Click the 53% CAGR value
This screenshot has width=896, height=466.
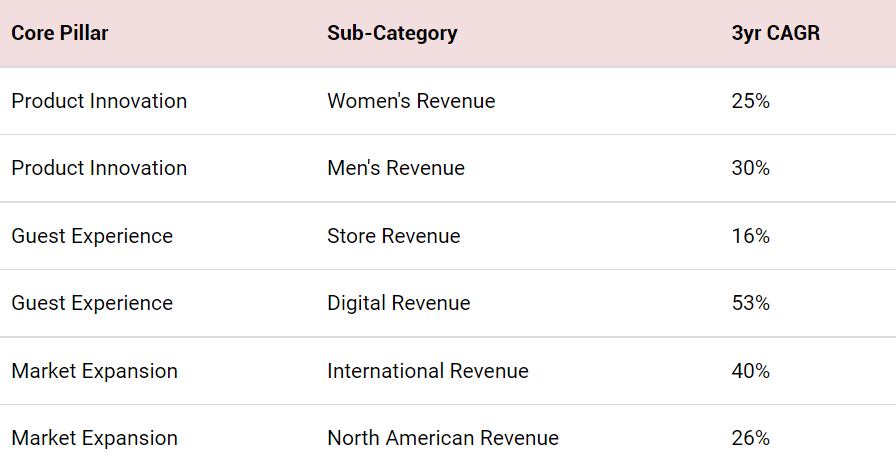[x=750, y=303]
